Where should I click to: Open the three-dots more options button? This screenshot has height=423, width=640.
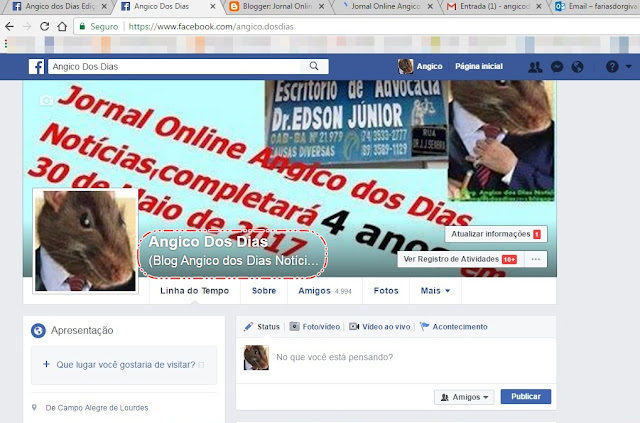point(536,259)
